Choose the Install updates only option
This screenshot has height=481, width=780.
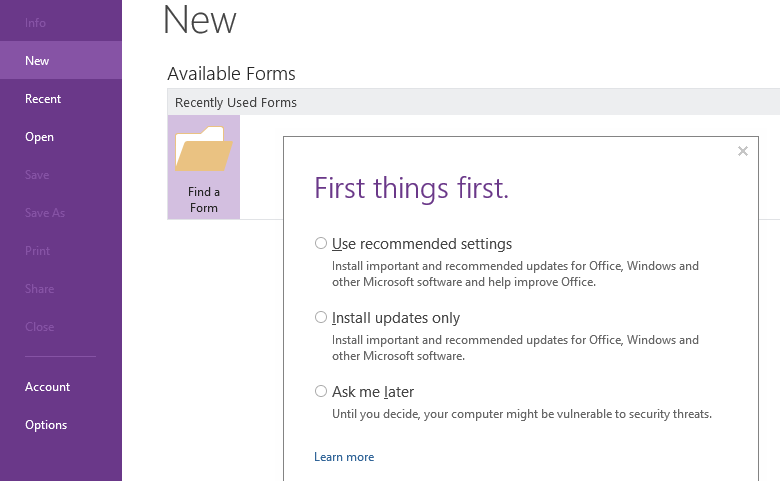(321, 317)
